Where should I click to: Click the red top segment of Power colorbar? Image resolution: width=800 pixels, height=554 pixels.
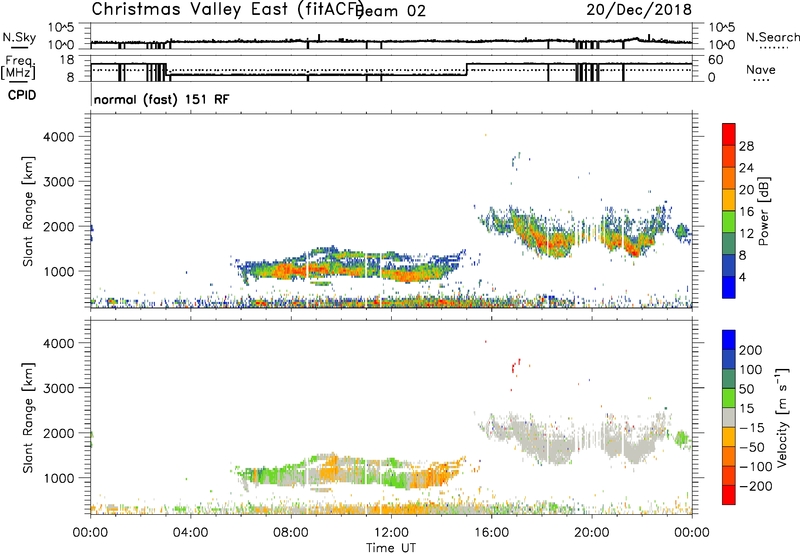(x=729, y=134)
